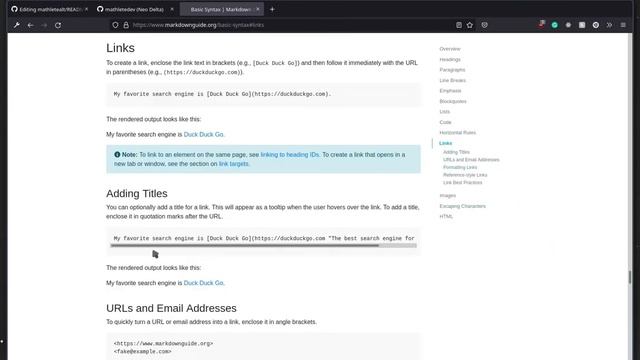
Task: Click the <https://www.markdownguide.org> code line
Action: 163,344
